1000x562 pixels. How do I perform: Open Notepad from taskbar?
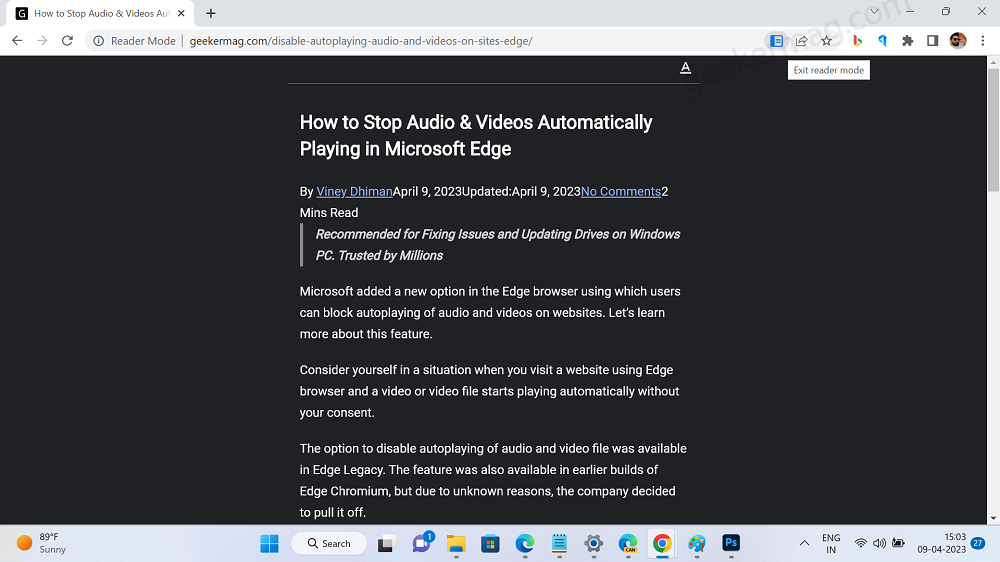(559, 544)
